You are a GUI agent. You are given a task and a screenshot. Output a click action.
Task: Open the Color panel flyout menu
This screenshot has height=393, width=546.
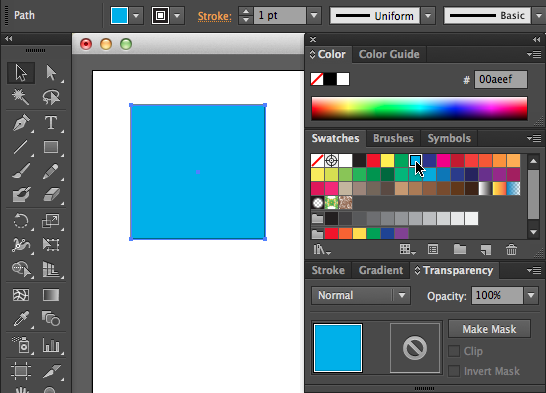(x=534, y=54)
